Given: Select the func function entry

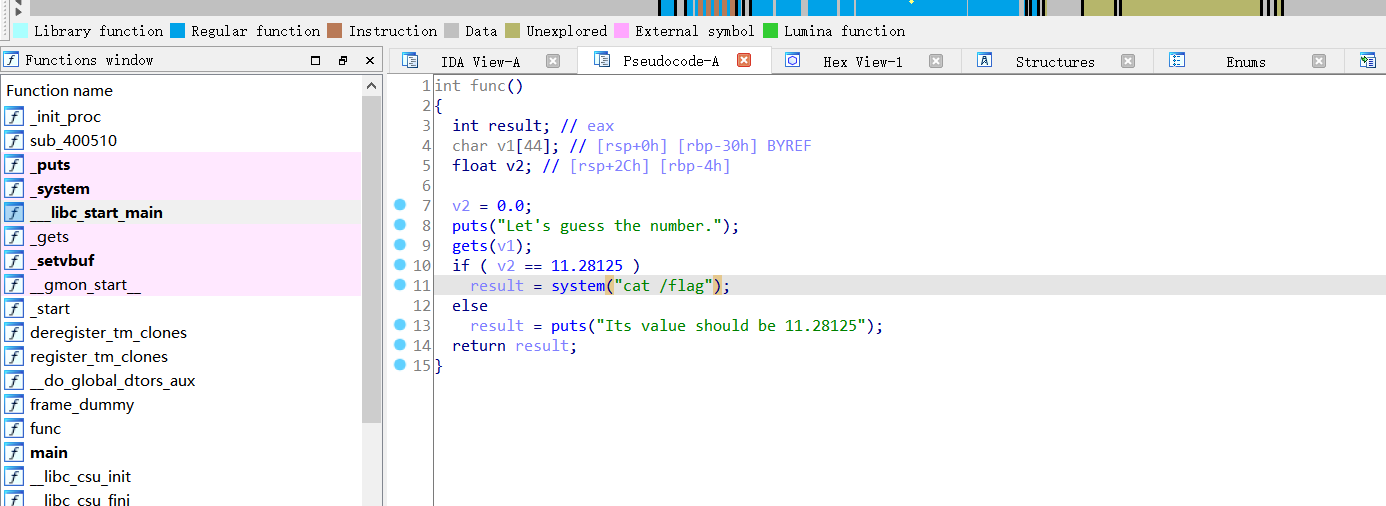Looking at the screenshot, I should click(181, 428).
